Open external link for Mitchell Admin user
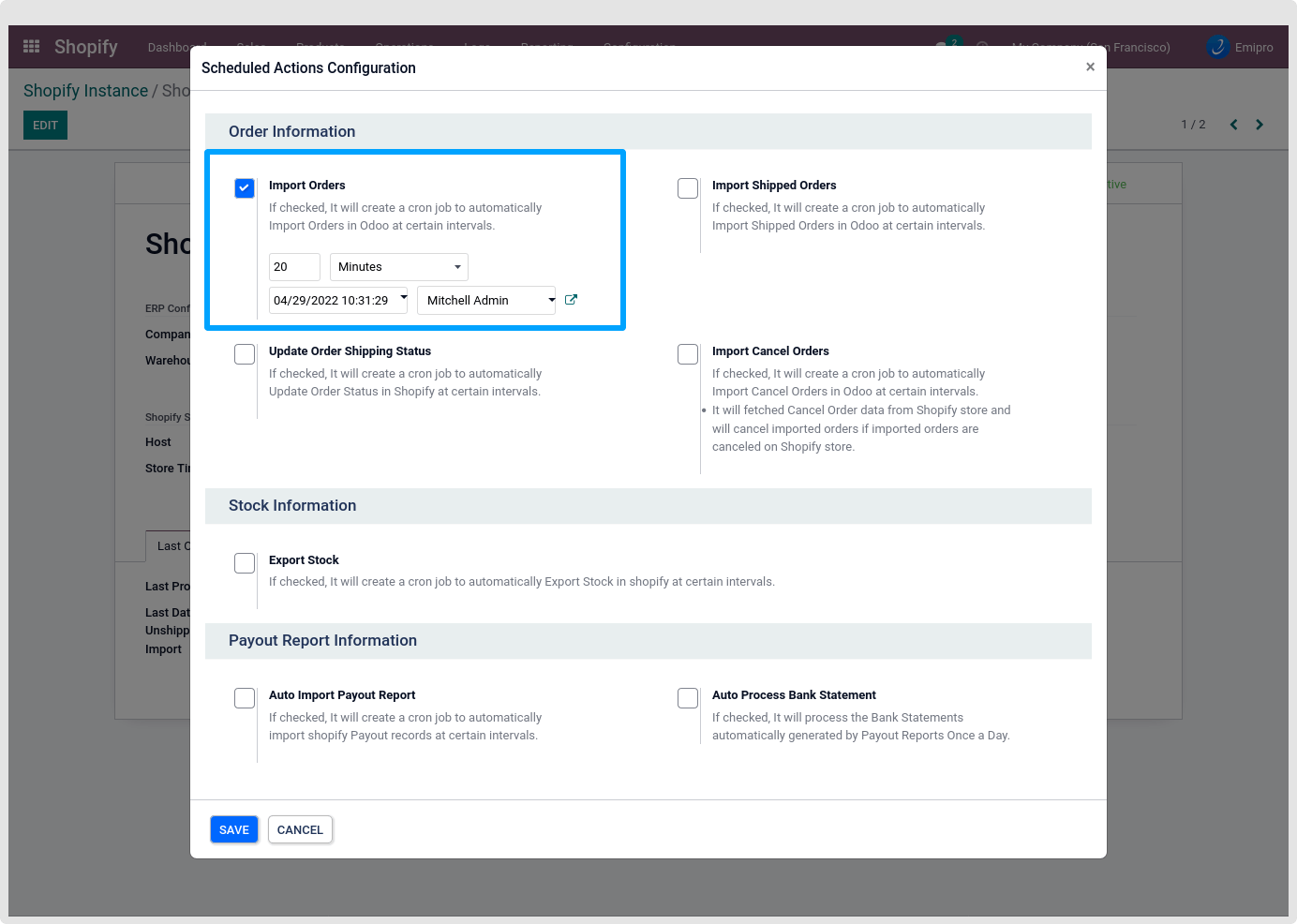Screen dimensions: 1297x924 571,300
